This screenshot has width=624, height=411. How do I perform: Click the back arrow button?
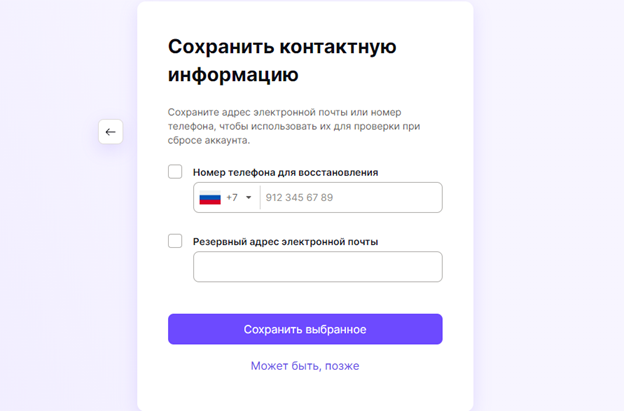click(110, 132)
